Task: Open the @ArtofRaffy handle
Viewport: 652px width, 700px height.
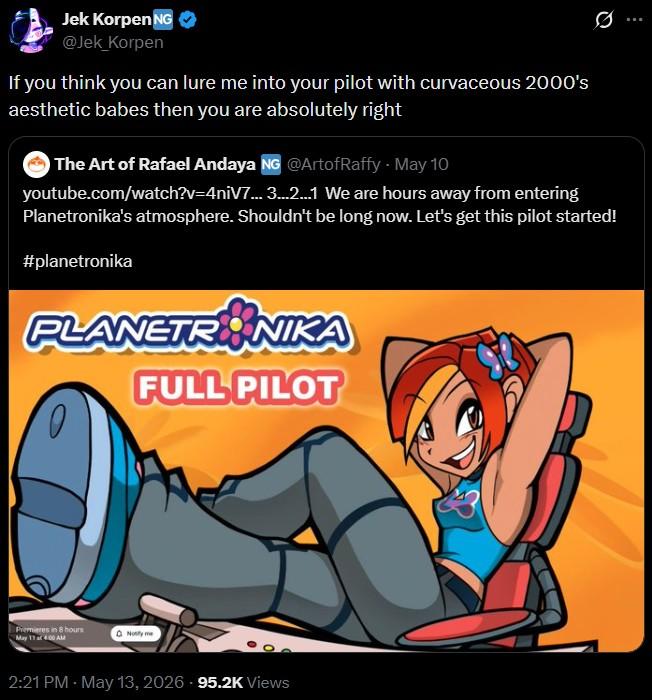Action: click(x=333, y=164)
